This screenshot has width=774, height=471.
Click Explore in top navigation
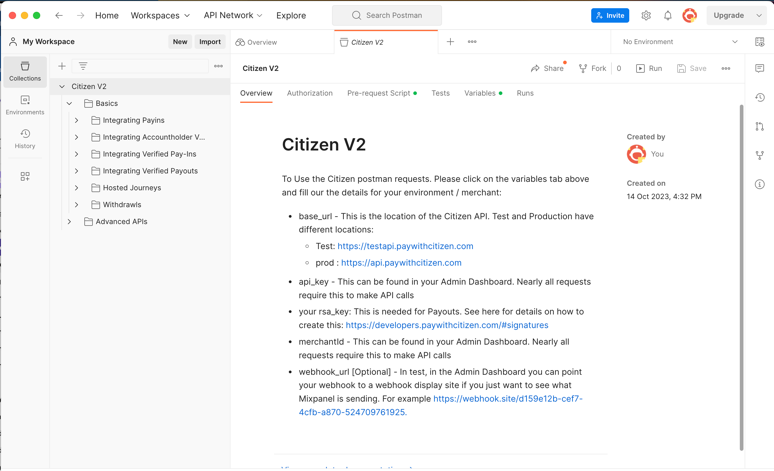291,15
